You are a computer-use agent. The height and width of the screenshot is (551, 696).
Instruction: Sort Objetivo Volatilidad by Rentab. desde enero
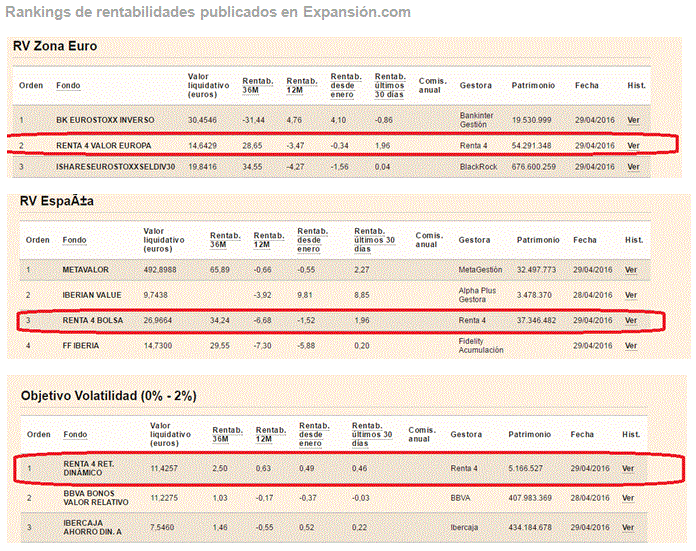pyautogui.click(x=314, y=434)
